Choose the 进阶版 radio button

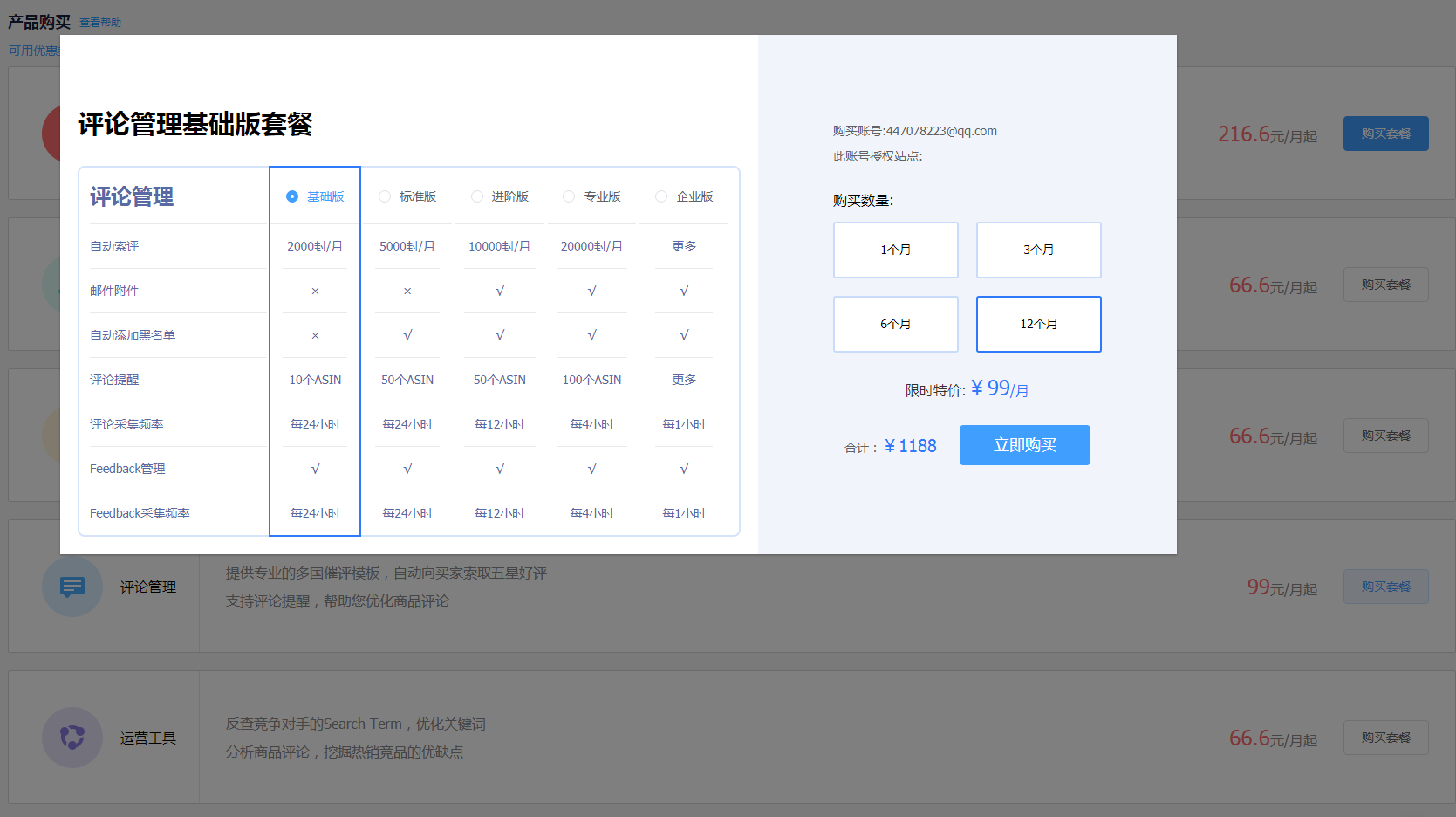(477, 196)
